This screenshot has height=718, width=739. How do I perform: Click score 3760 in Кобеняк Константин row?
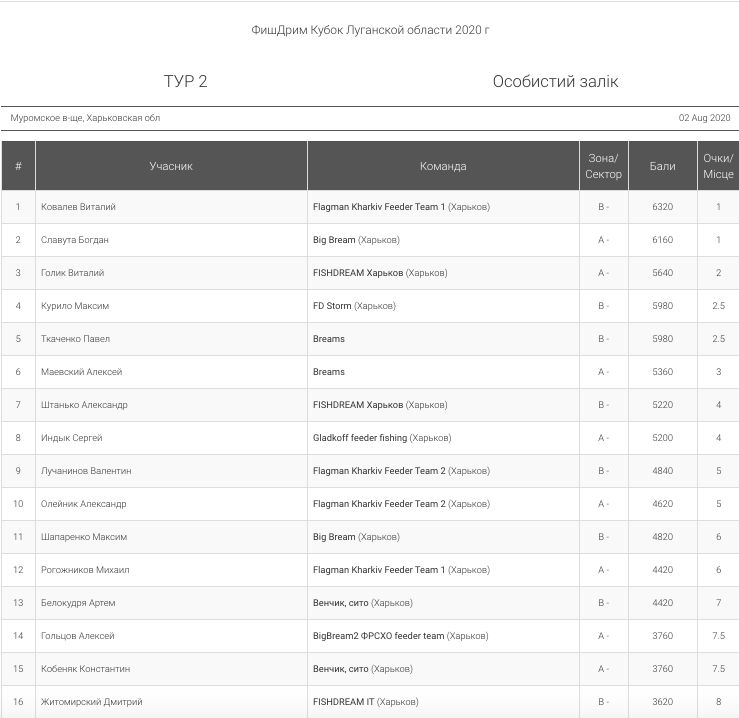coord(663,669)
